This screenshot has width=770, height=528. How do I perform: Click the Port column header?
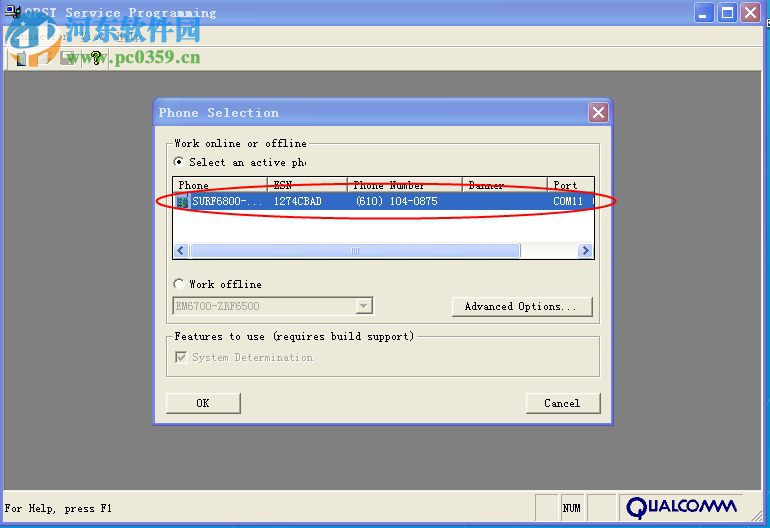(x=571, y=185)
